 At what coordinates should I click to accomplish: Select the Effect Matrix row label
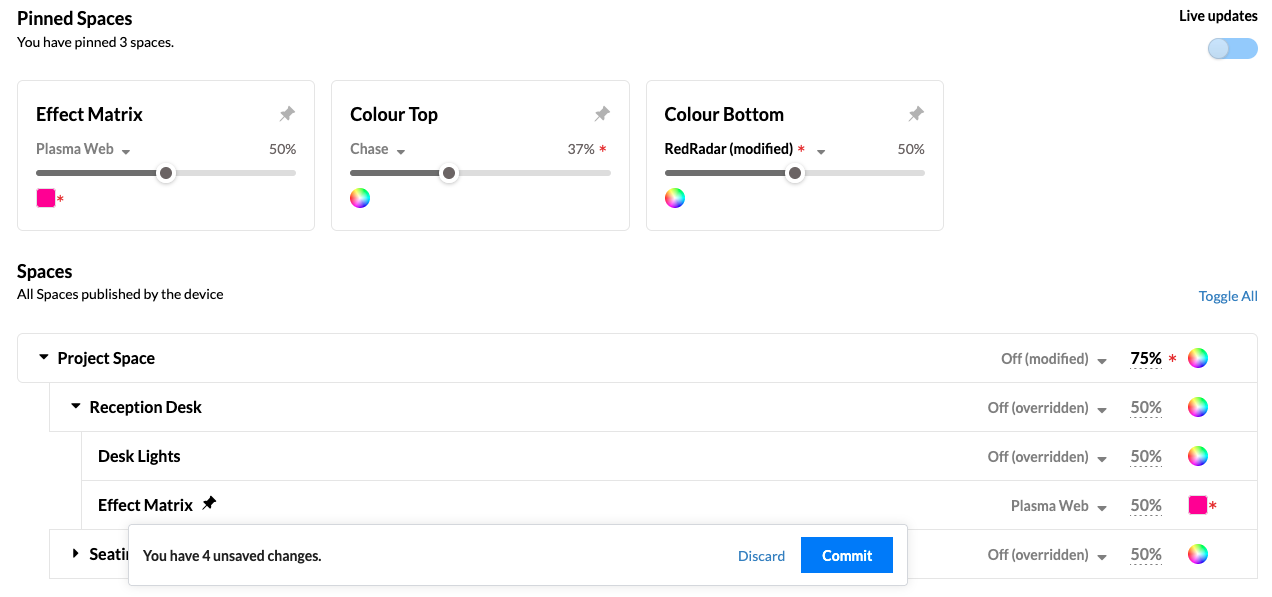tap(145, 505)
